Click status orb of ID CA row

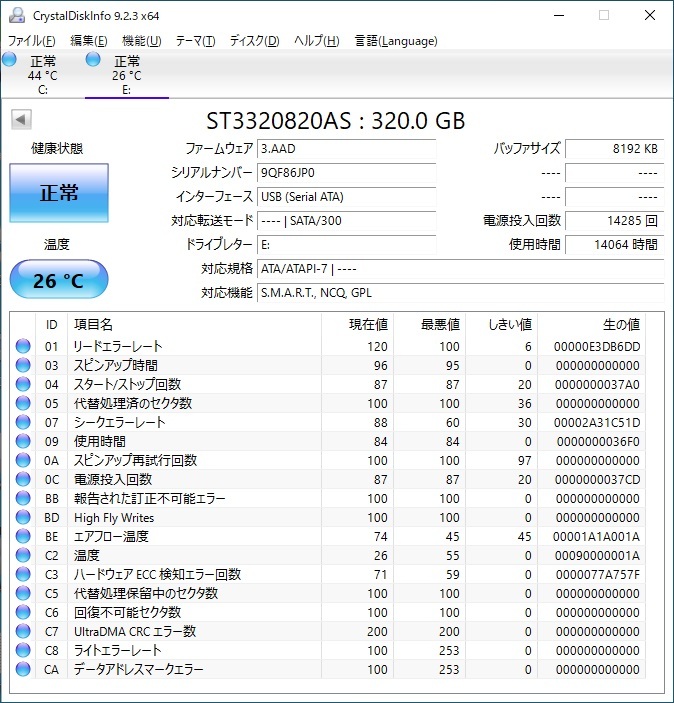[x=23, y=669]
